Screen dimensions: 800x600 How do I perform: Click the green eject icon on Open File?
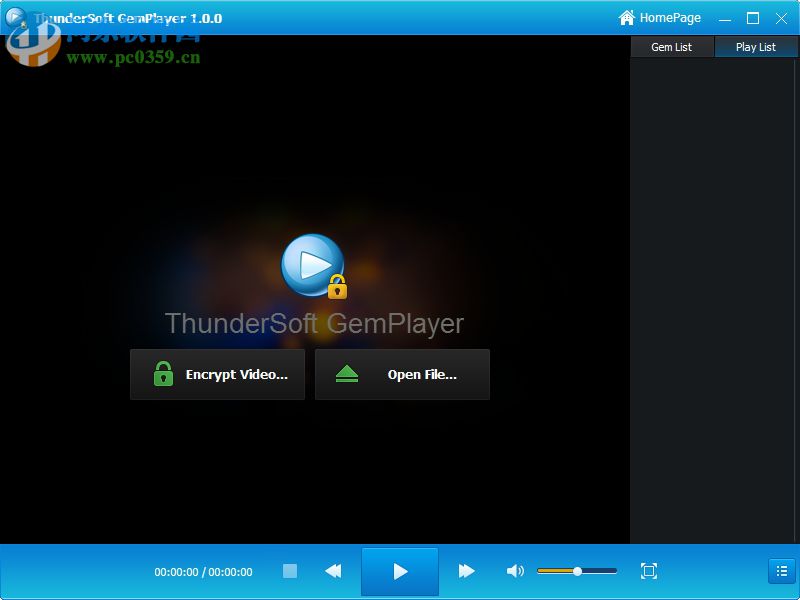pyautogui.click(x=345, y=371)
